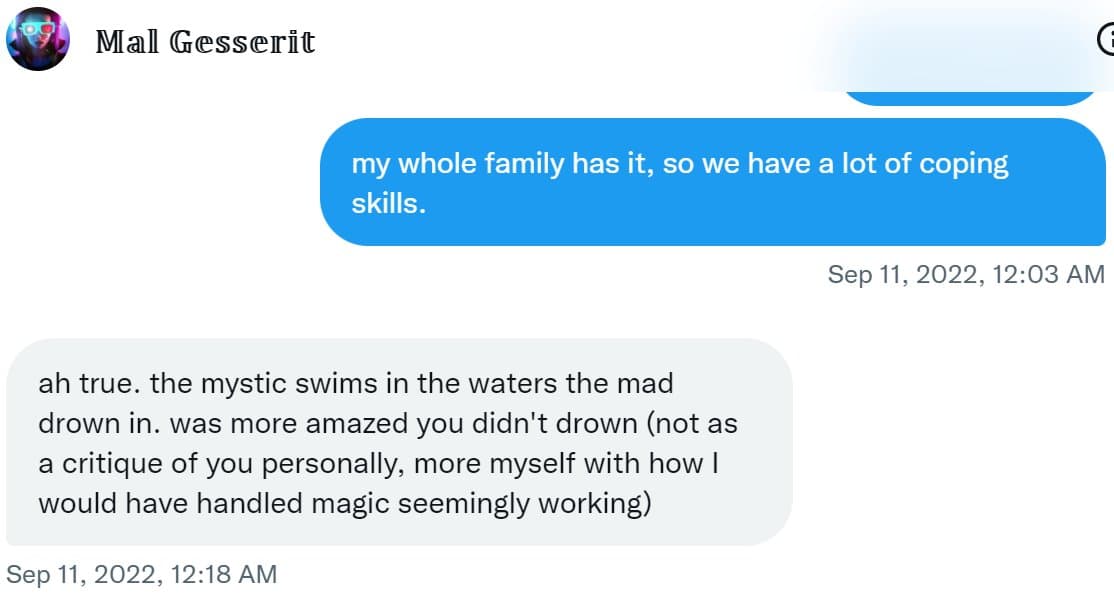Open the conversation info icon
This screenshot has height=597, width=1114.
1105,40
